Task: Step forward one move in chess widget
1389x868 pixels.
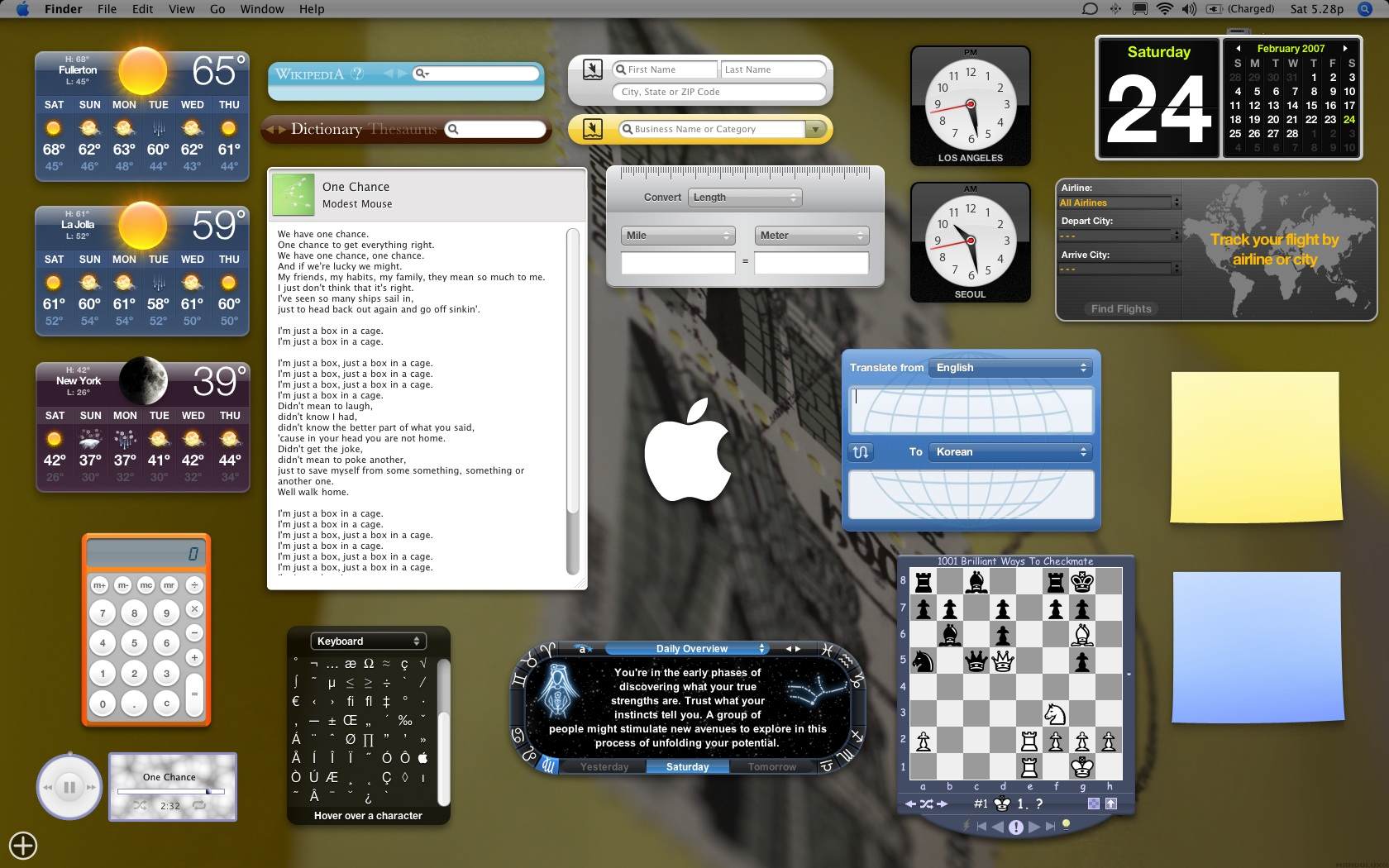Action: click(1034, 826)
